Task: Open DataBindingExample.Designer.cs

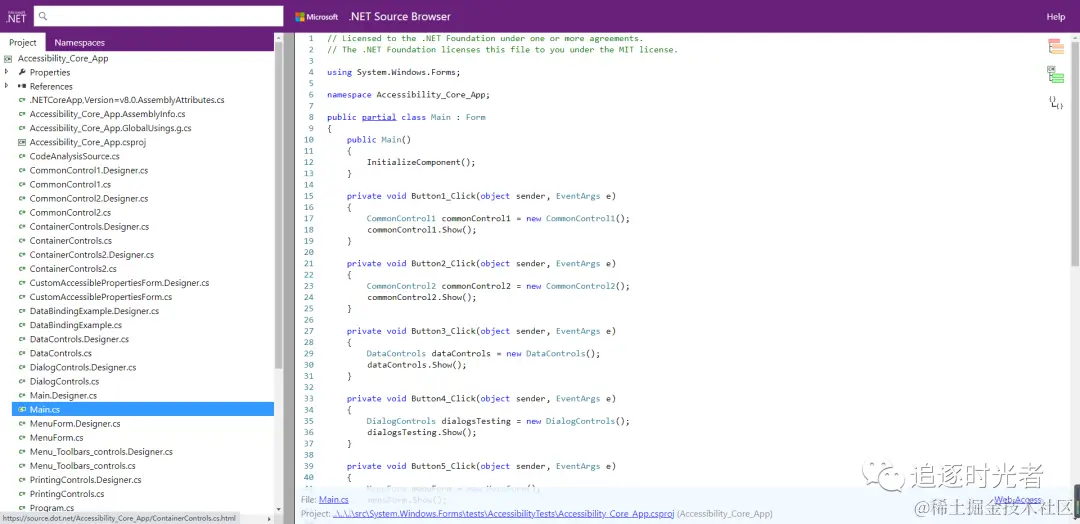Action: [x=94, y=311]
